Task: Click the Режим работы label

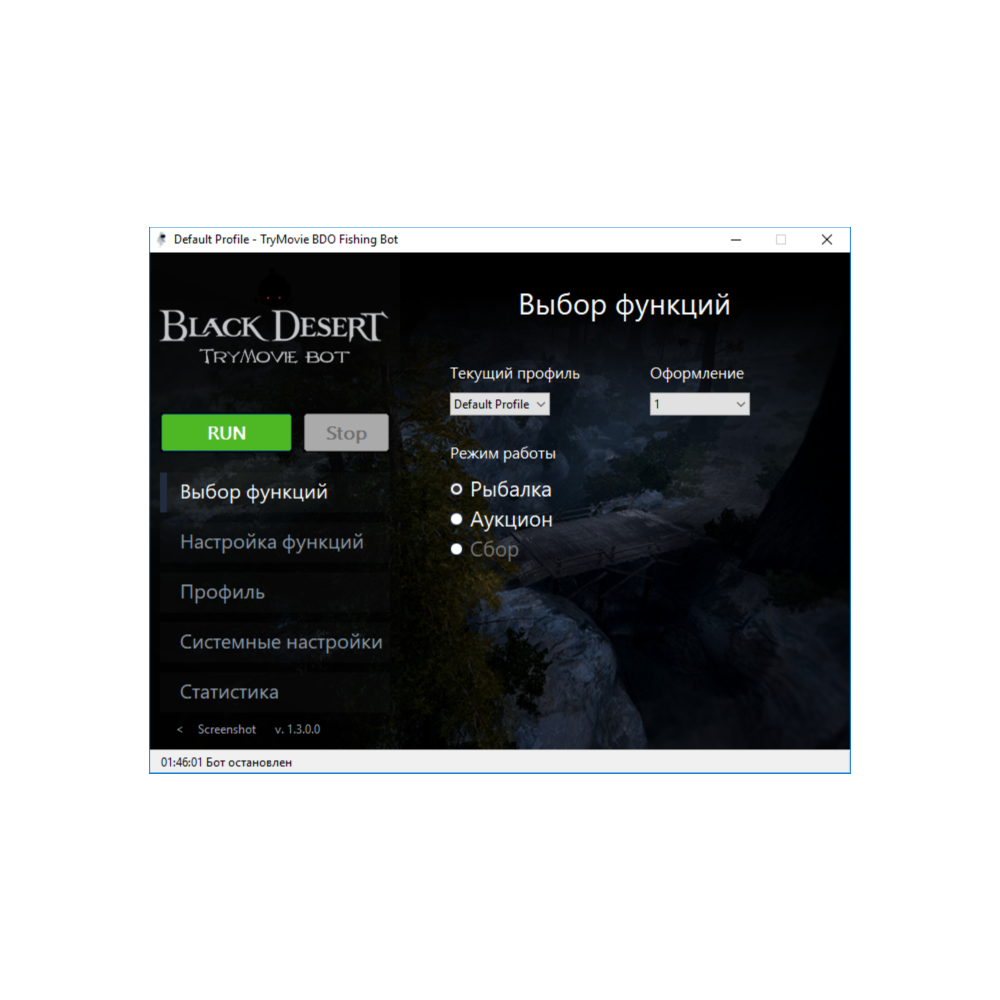Action: point(503,453)
